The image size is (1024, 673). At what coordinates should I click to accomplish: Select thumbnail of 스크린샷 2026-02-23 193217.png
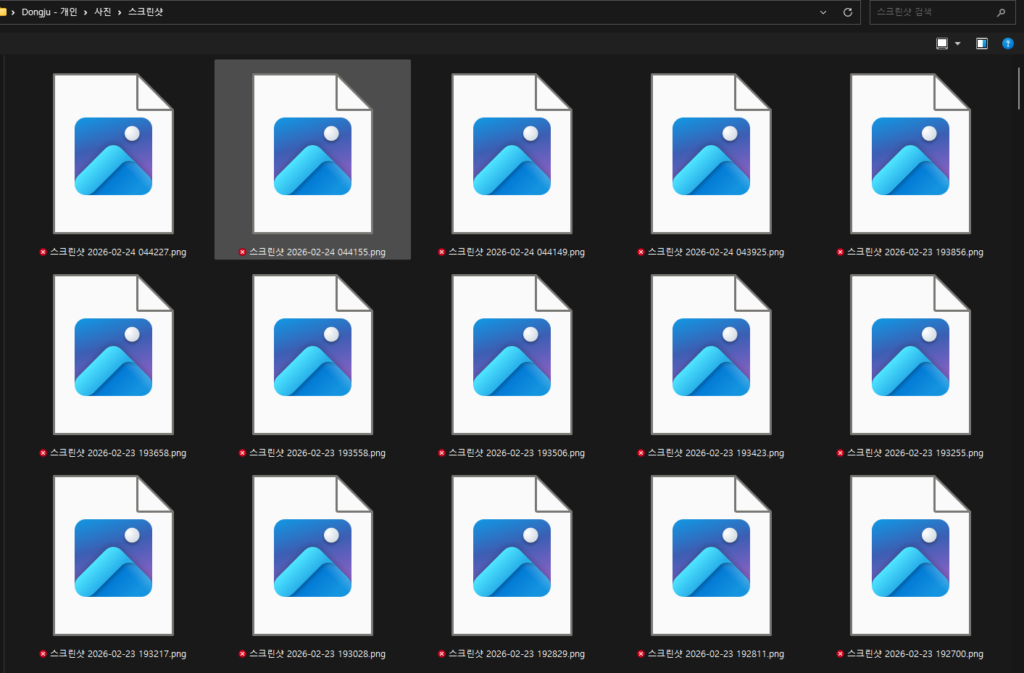113,557
